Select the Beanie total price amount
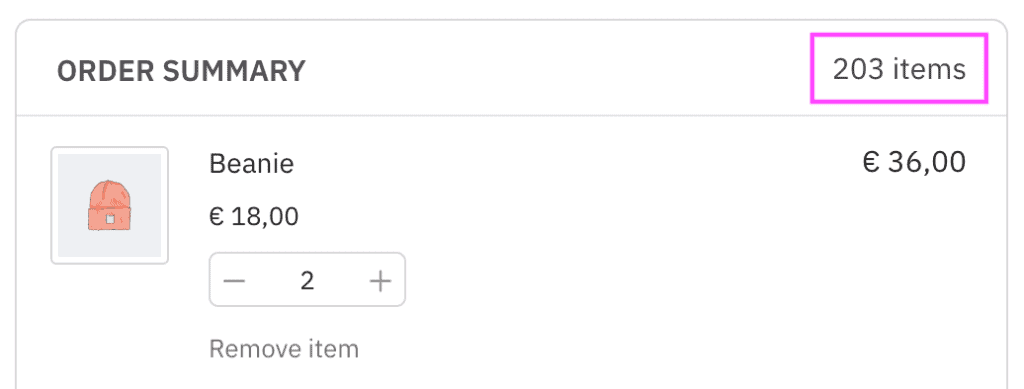The image size is (1024, 389). 914,162
